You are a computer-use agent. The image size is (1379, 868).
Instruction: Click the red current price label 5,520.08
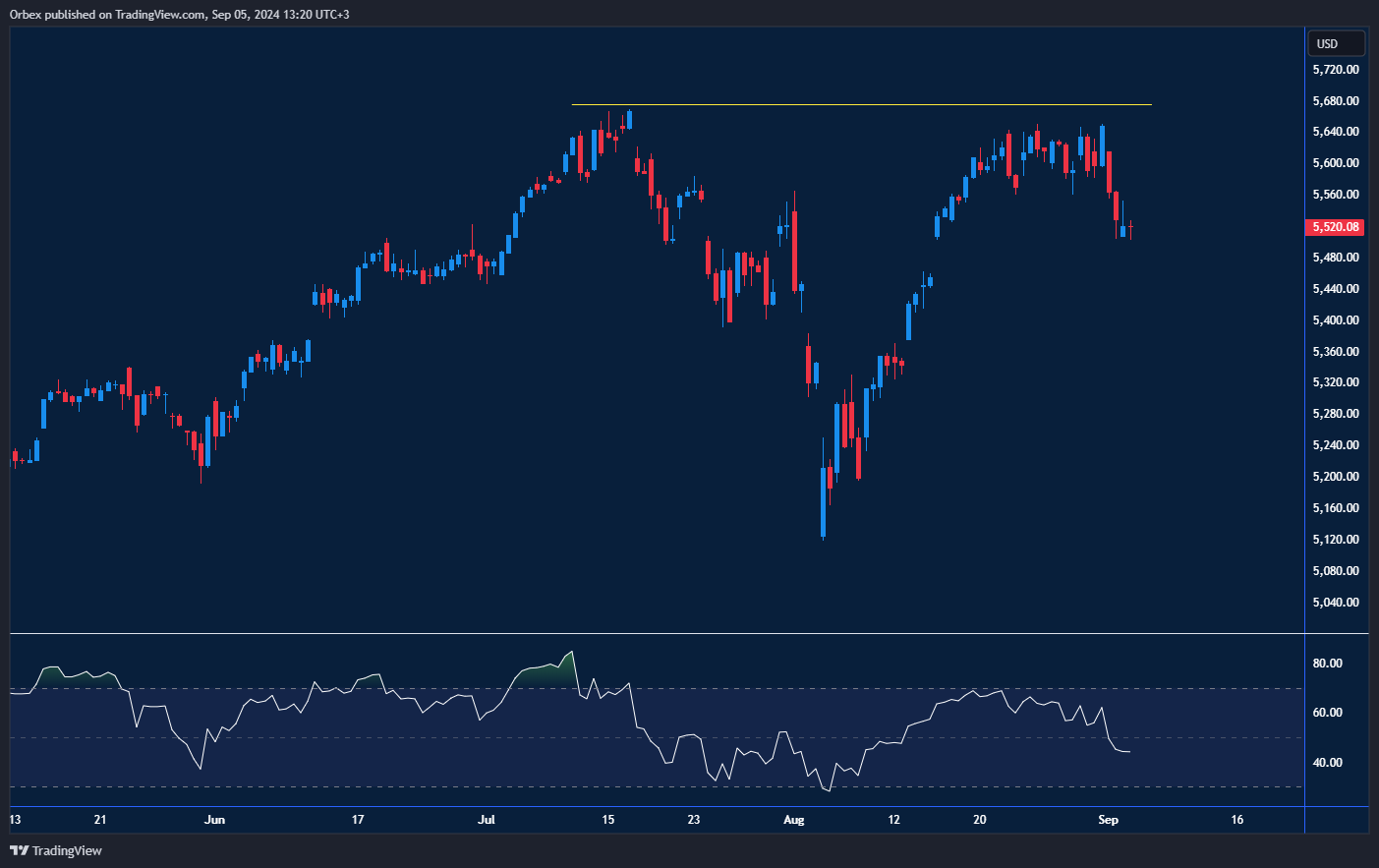(1334, 226)
